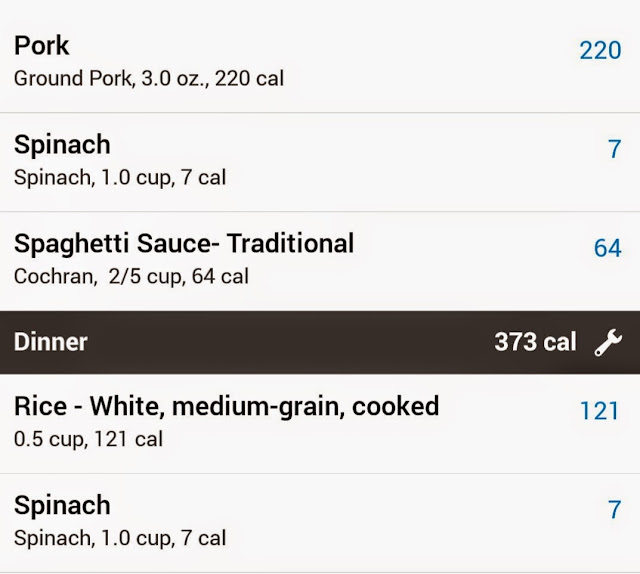Click the 373 cal Dinner total

535,342
